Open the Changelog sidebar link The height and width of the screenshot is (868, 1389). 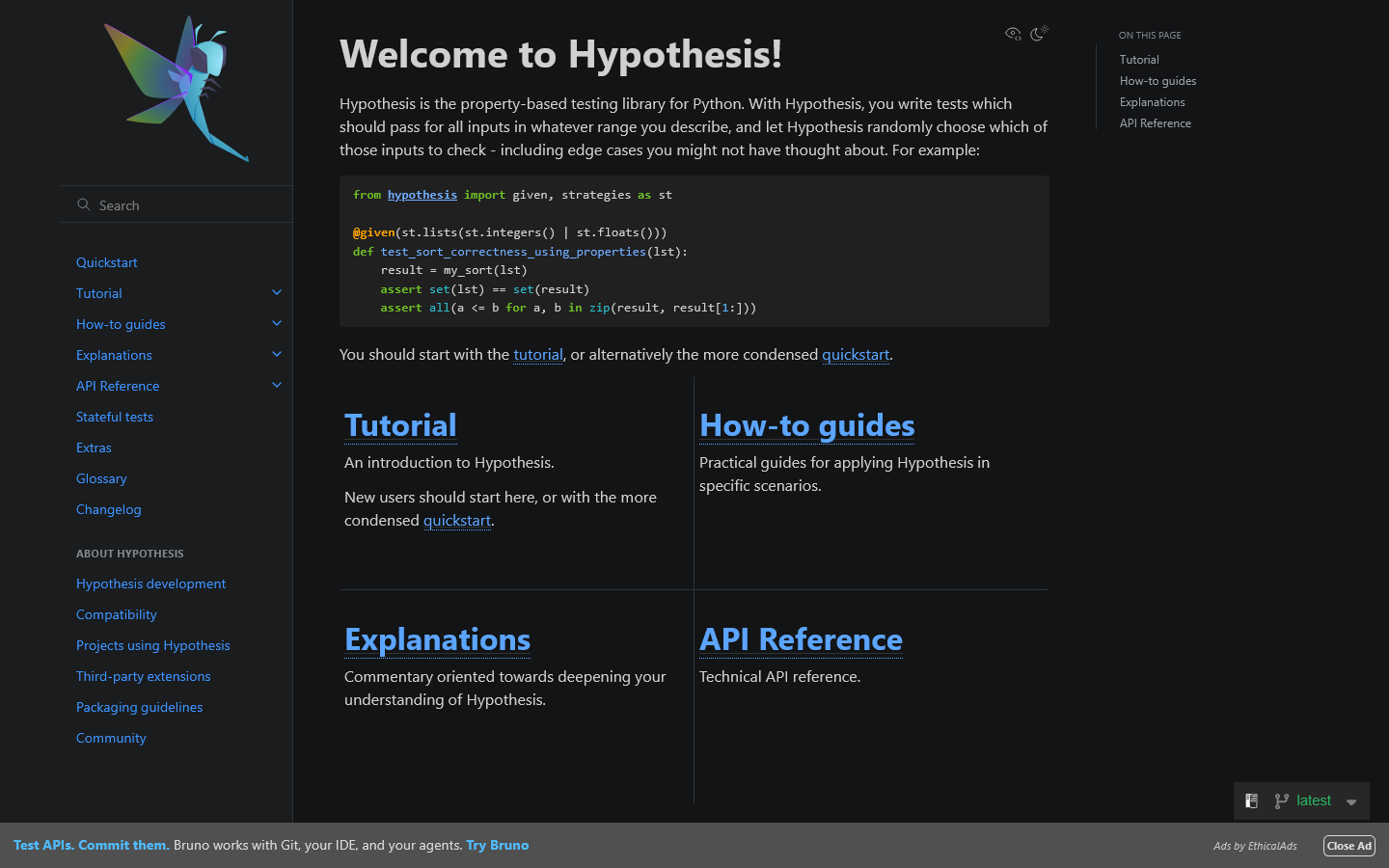[108, 509]
